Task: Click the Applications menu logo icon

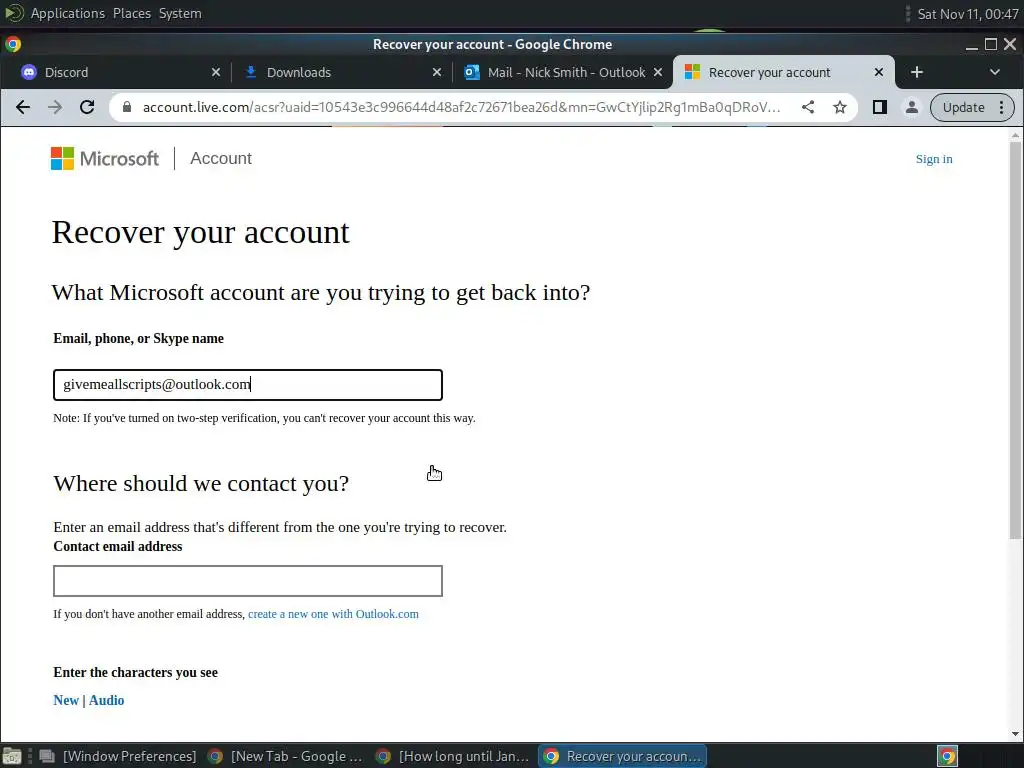Action: tap(14, 13)
